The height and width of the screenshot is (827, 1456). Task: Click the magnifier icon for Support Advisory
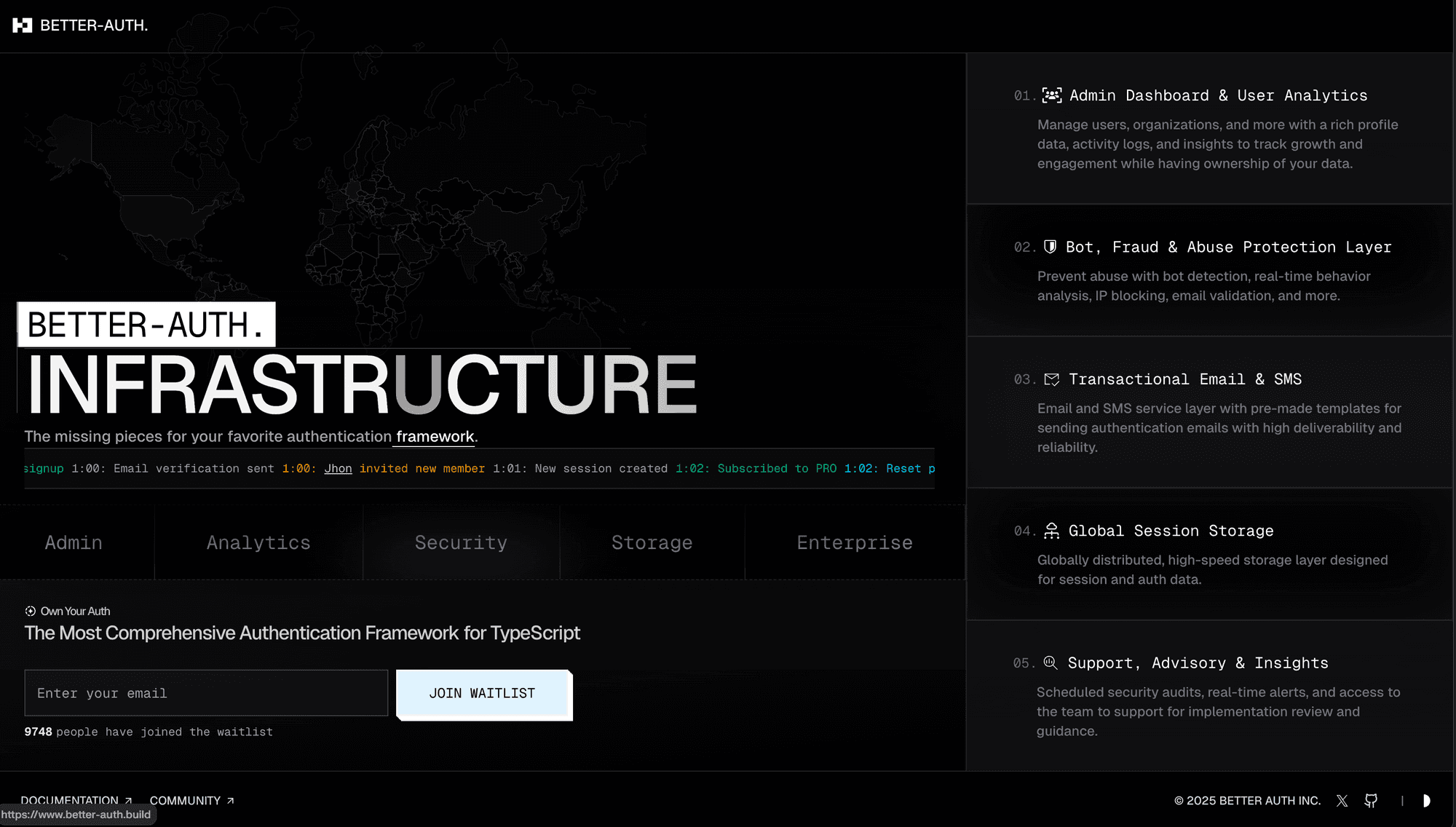(1050, 662)
